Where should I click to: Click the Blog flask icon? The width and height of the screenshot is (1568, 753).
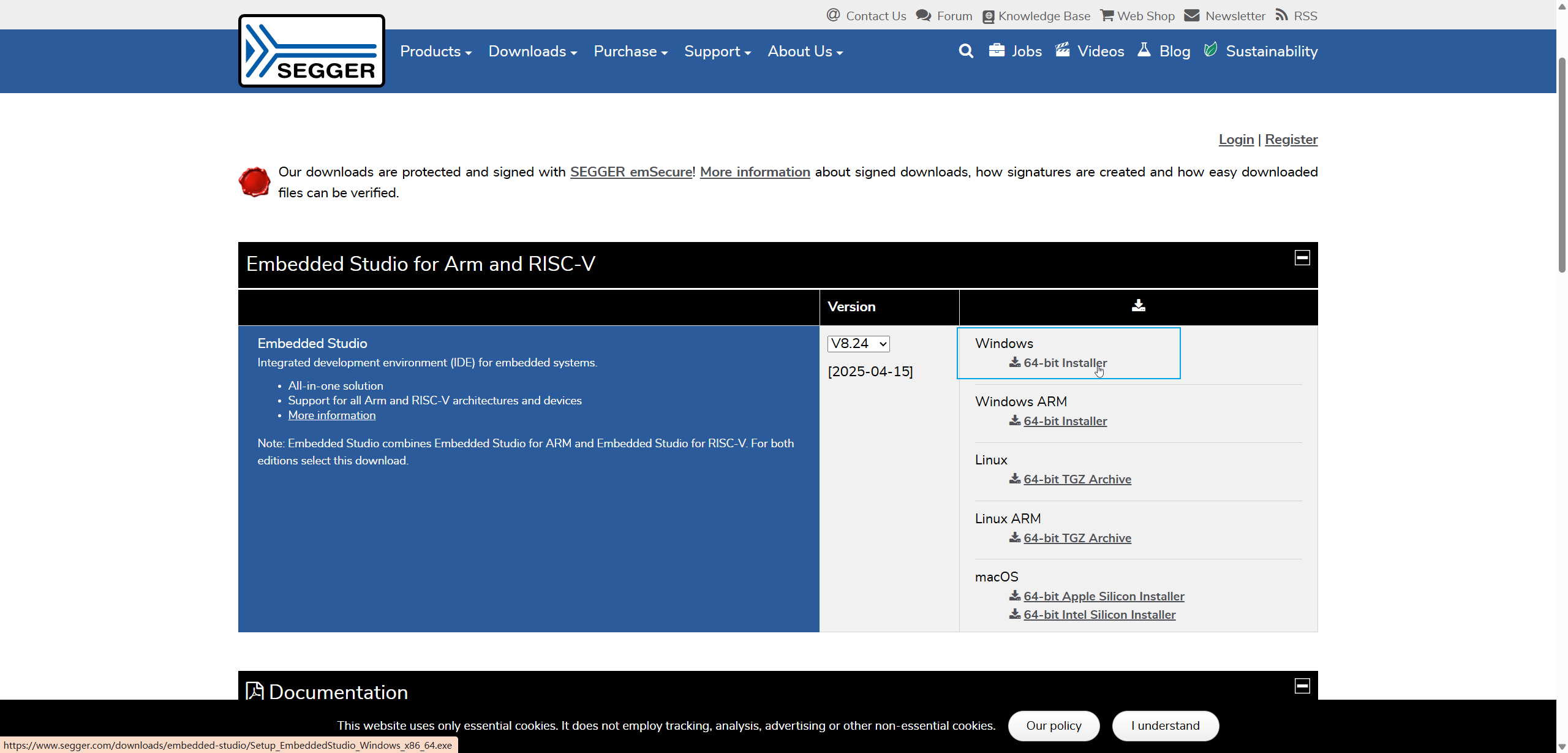pos(1144,50)
